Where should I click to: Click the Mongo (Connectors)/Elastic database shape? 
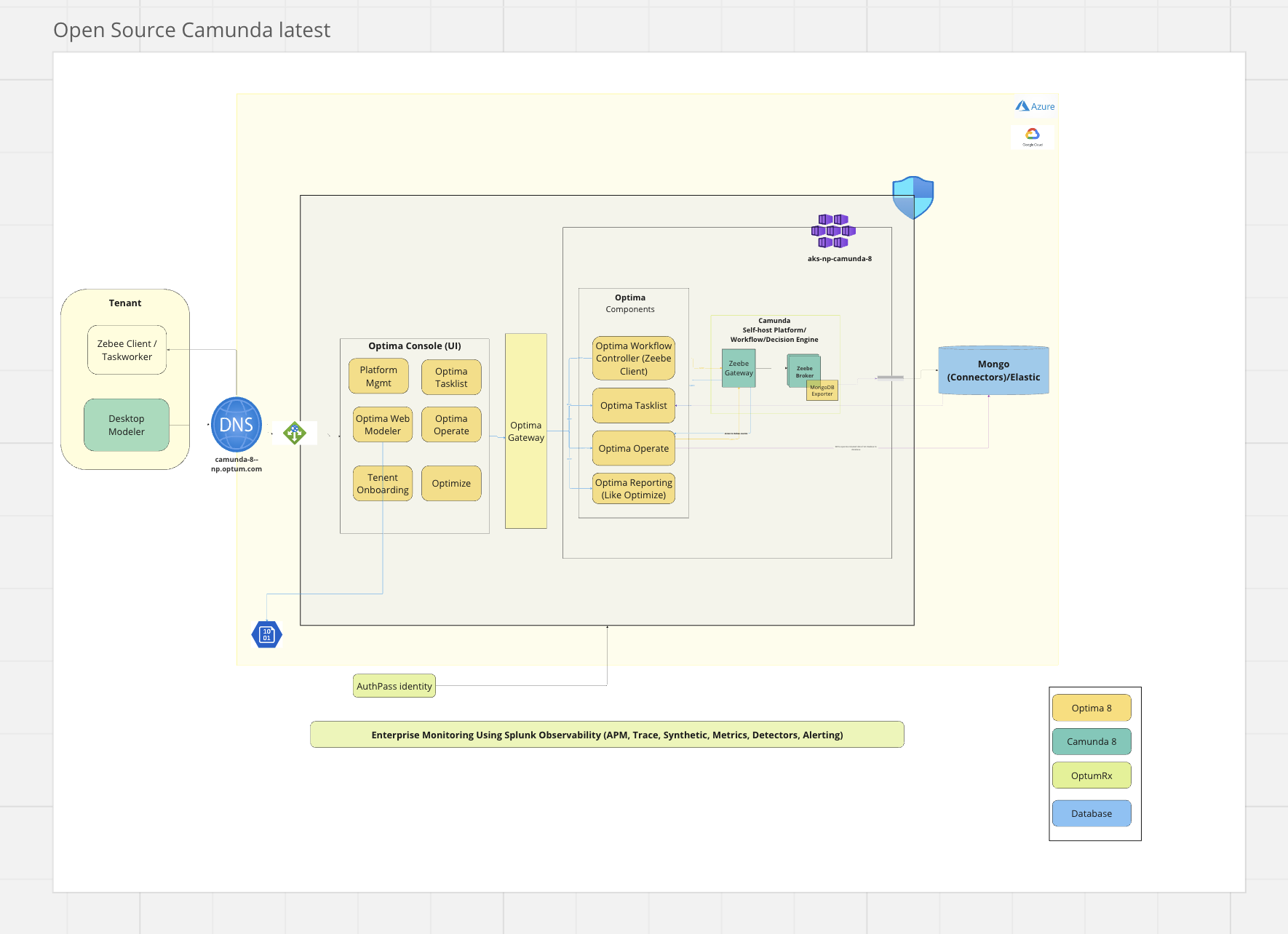pos(994,370)
